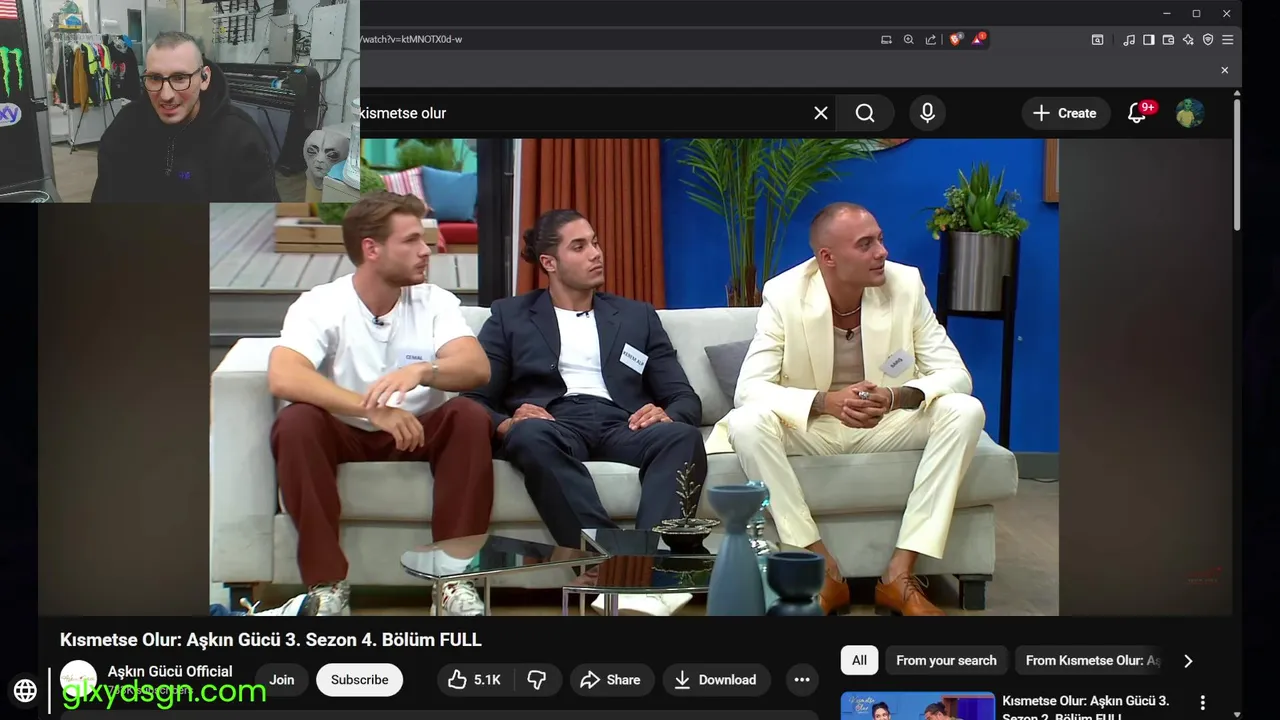Open Aşkın Gücü Official channel link
Image resolution: width=1280 pixels, height=720 pixels.
coord(170,671)
